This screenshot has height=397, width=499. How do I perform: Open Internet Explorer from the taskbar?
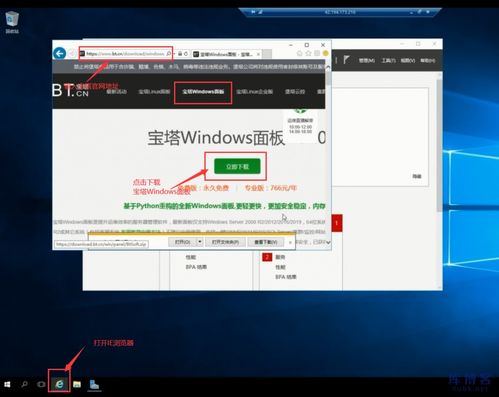[x=59, y=384]
